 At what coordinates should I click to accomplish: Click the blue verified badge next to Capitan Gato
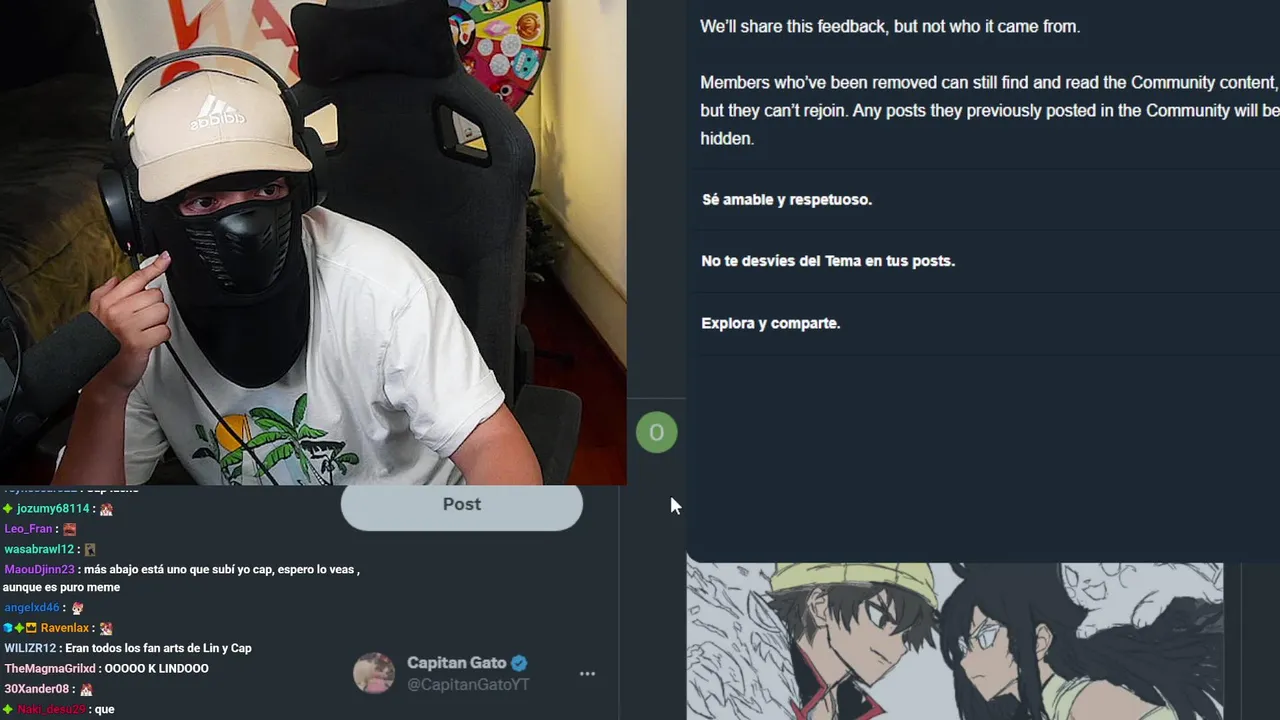click(519, 663)
